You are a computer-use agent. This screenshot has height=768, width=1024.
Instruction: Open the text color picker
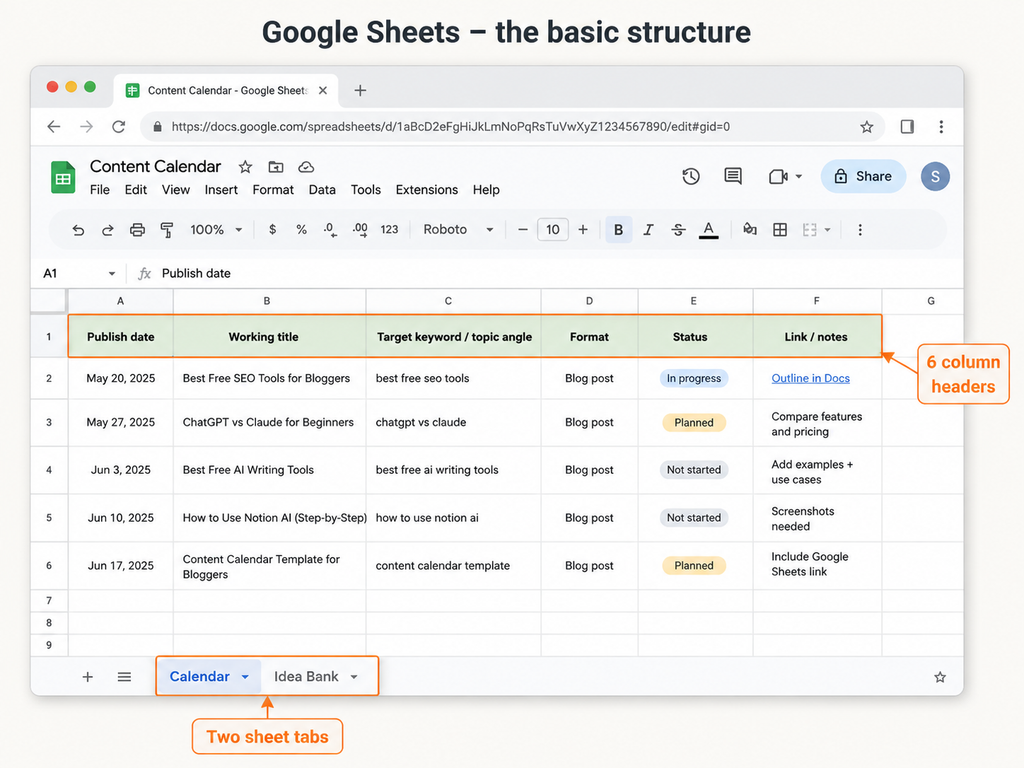tap(709, 230)
